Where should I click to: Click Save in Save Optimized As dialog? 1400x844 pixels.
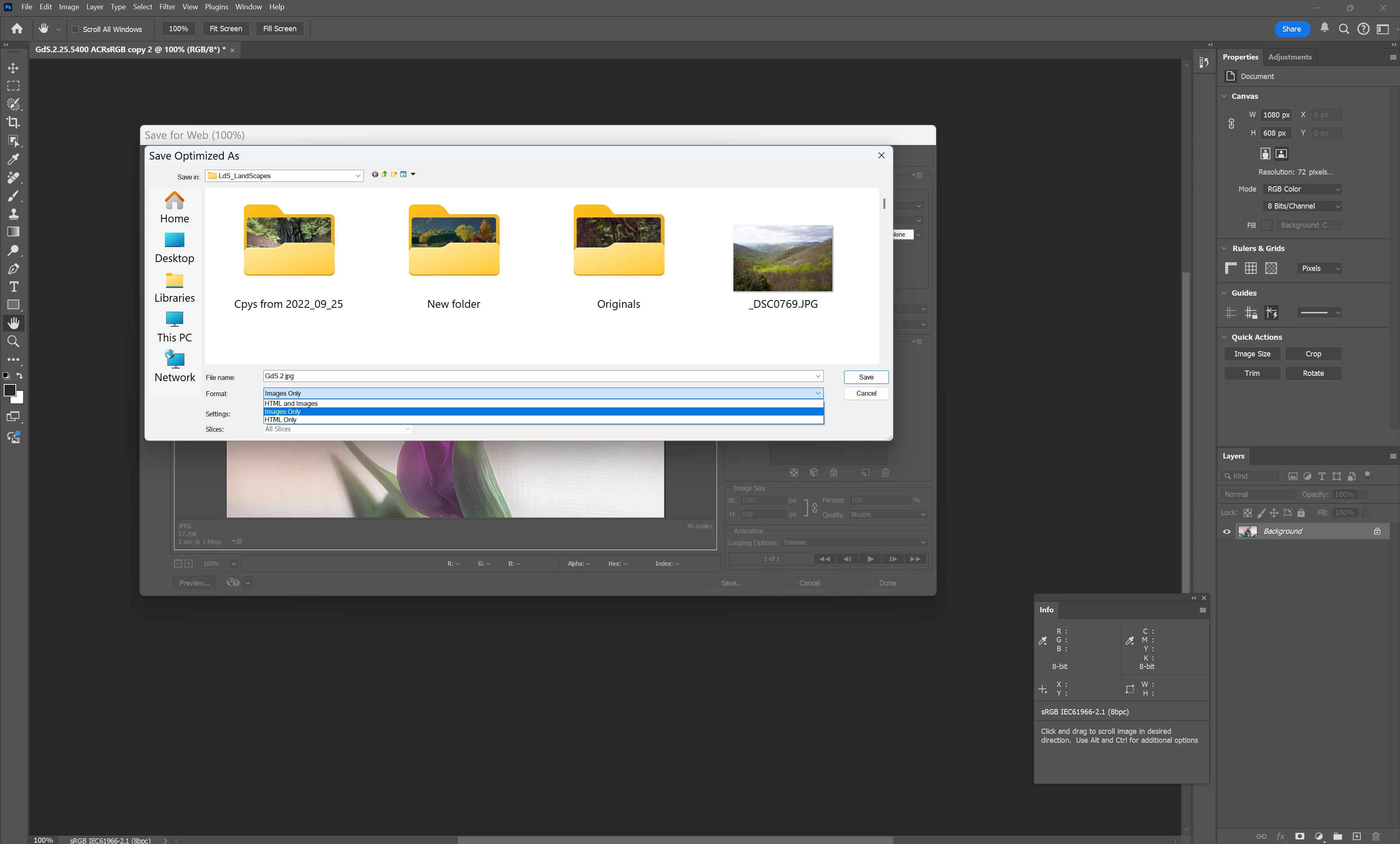[x=866, y=377]
